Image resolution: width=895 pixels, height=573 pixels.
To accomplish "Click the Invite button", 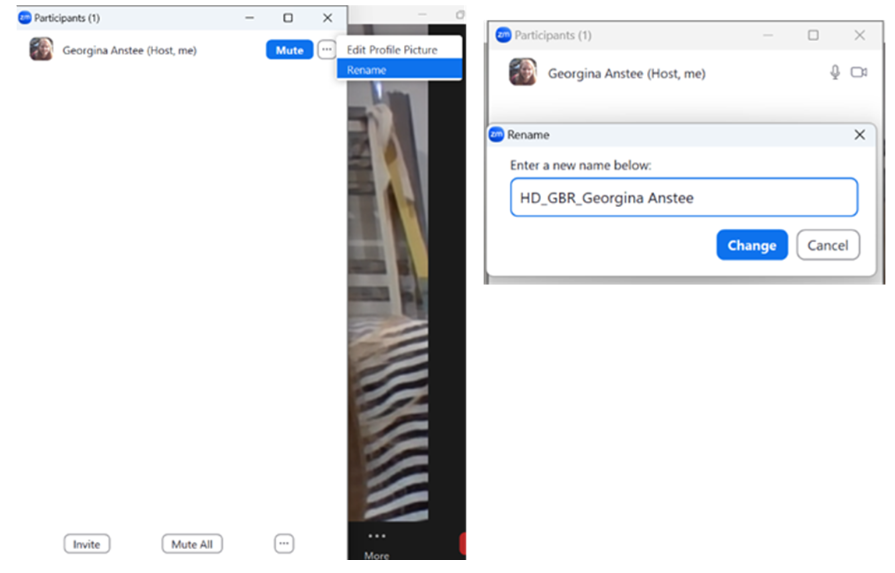I will pos(87,544).
